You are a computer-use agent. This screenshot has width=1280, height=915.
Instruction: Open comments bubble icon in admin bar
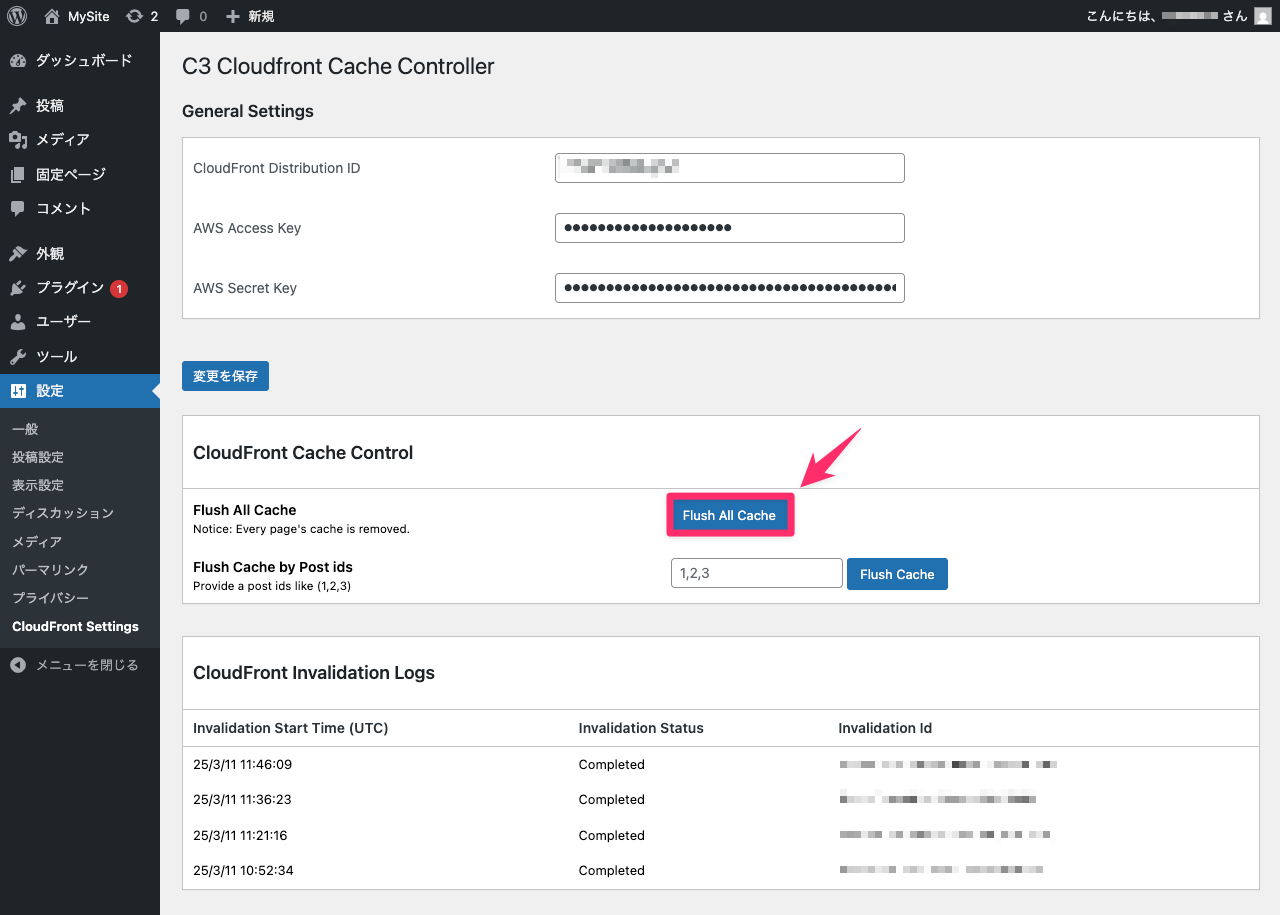(182, 16)
